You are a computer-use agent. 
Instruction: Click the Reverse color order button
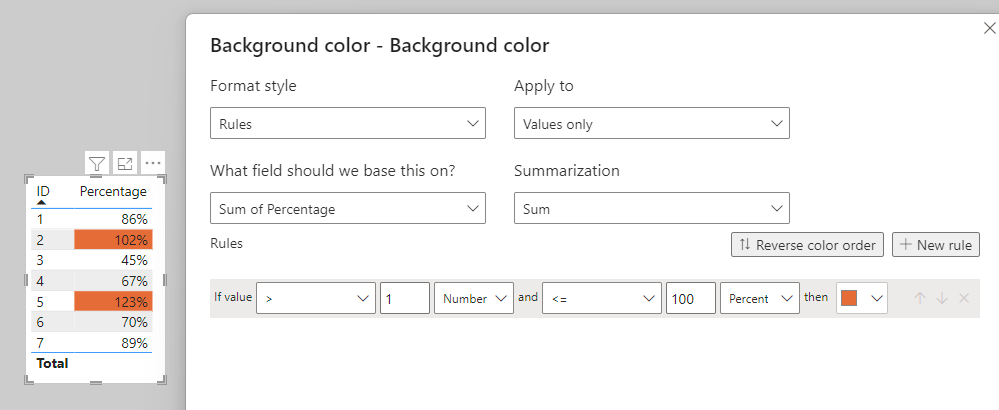(807, 245)
